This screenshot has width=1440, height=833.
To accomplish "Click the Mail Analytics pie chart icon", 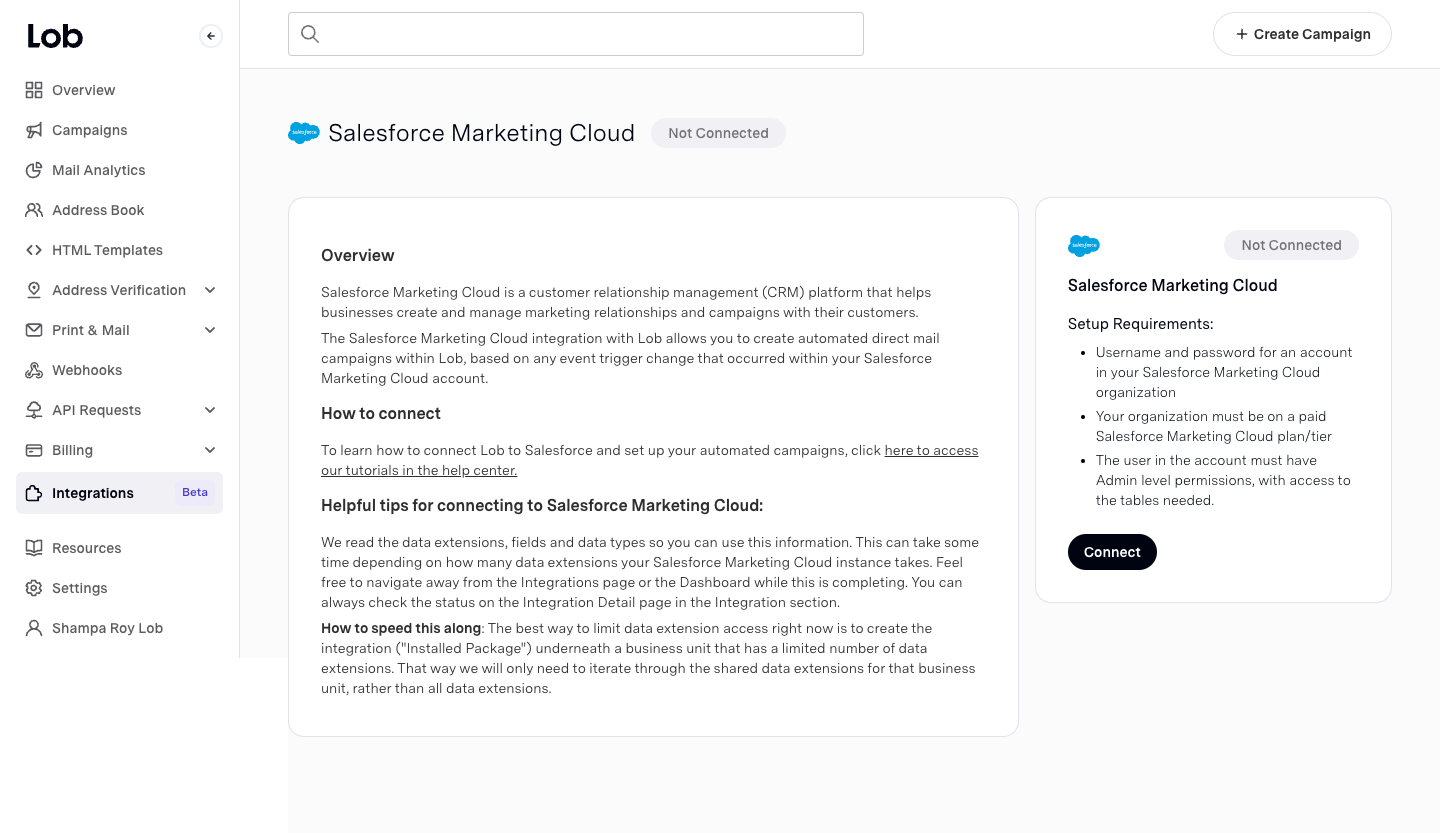I will point(34,170).
